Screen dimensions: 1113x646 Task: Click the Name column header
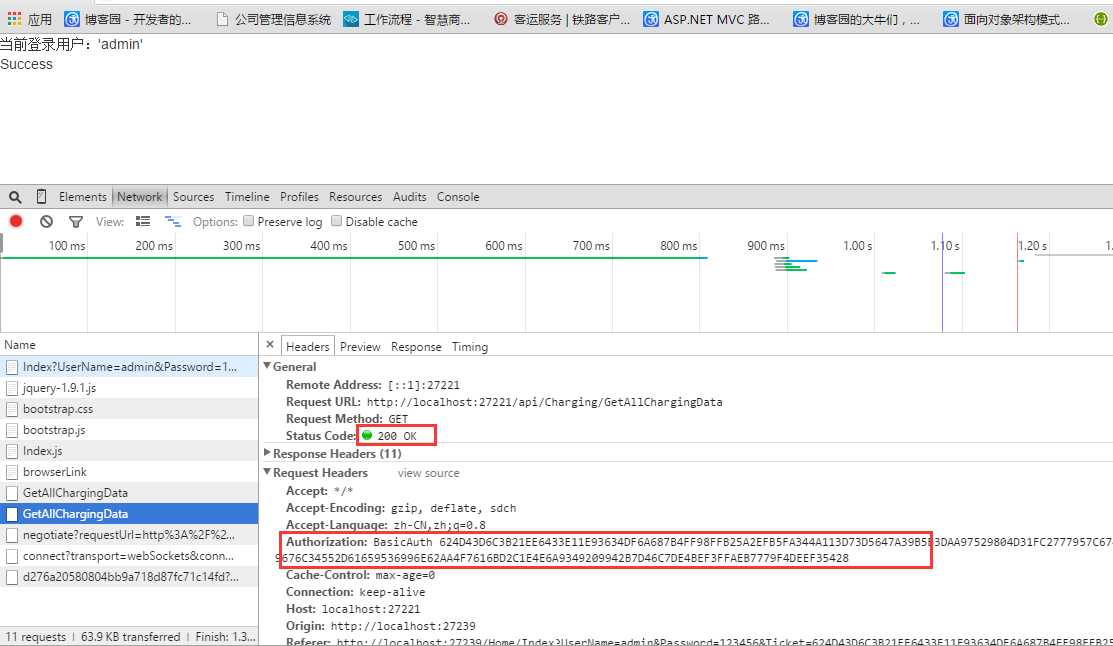(x=129, y=344)
